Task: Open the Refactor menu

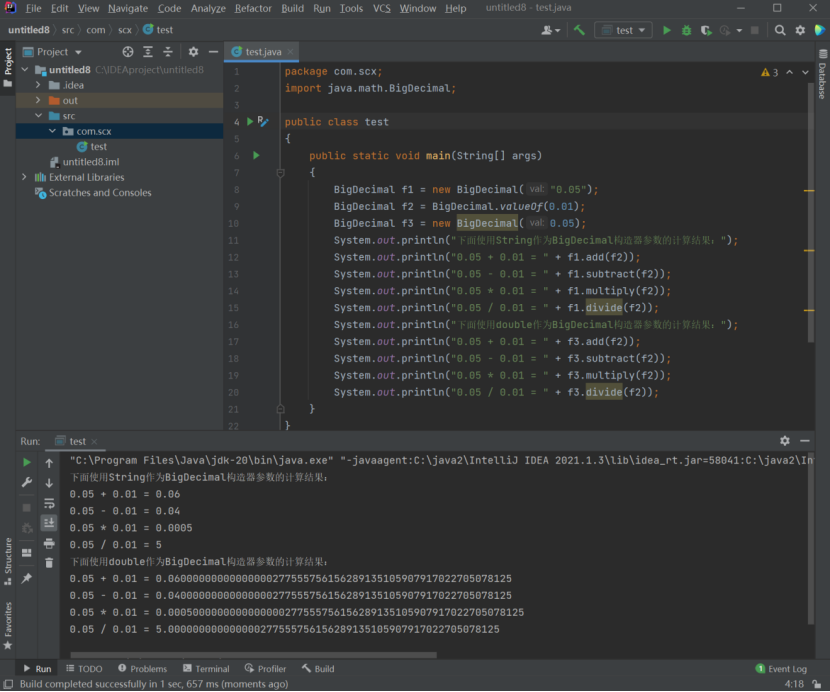Action: 253,8
